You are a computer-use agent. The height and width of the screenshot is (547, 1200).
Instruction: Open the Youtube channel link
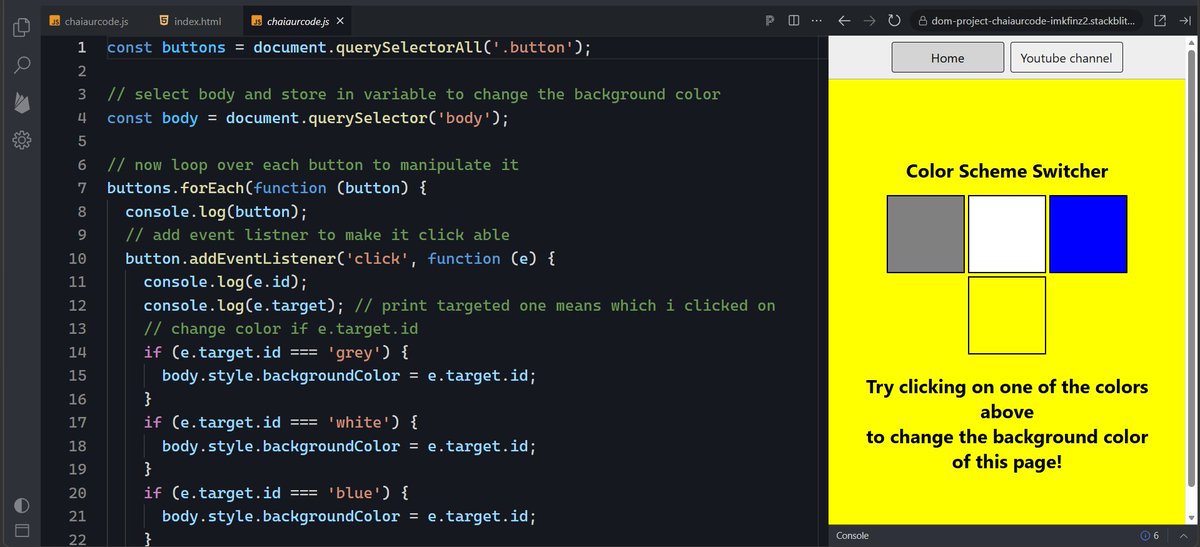point(1067,58)
